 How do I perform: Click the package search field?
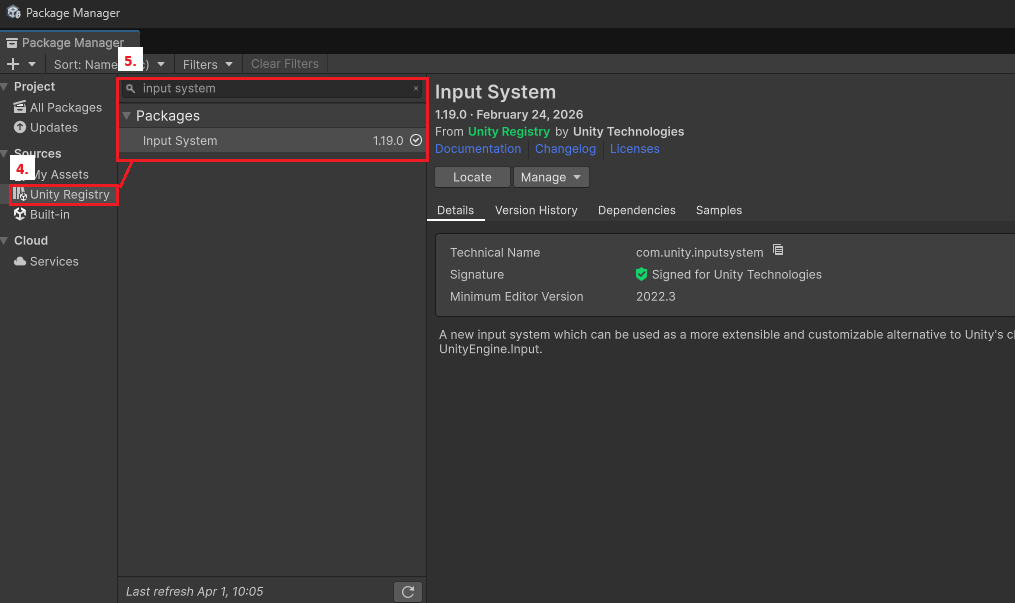pos(272,89)
